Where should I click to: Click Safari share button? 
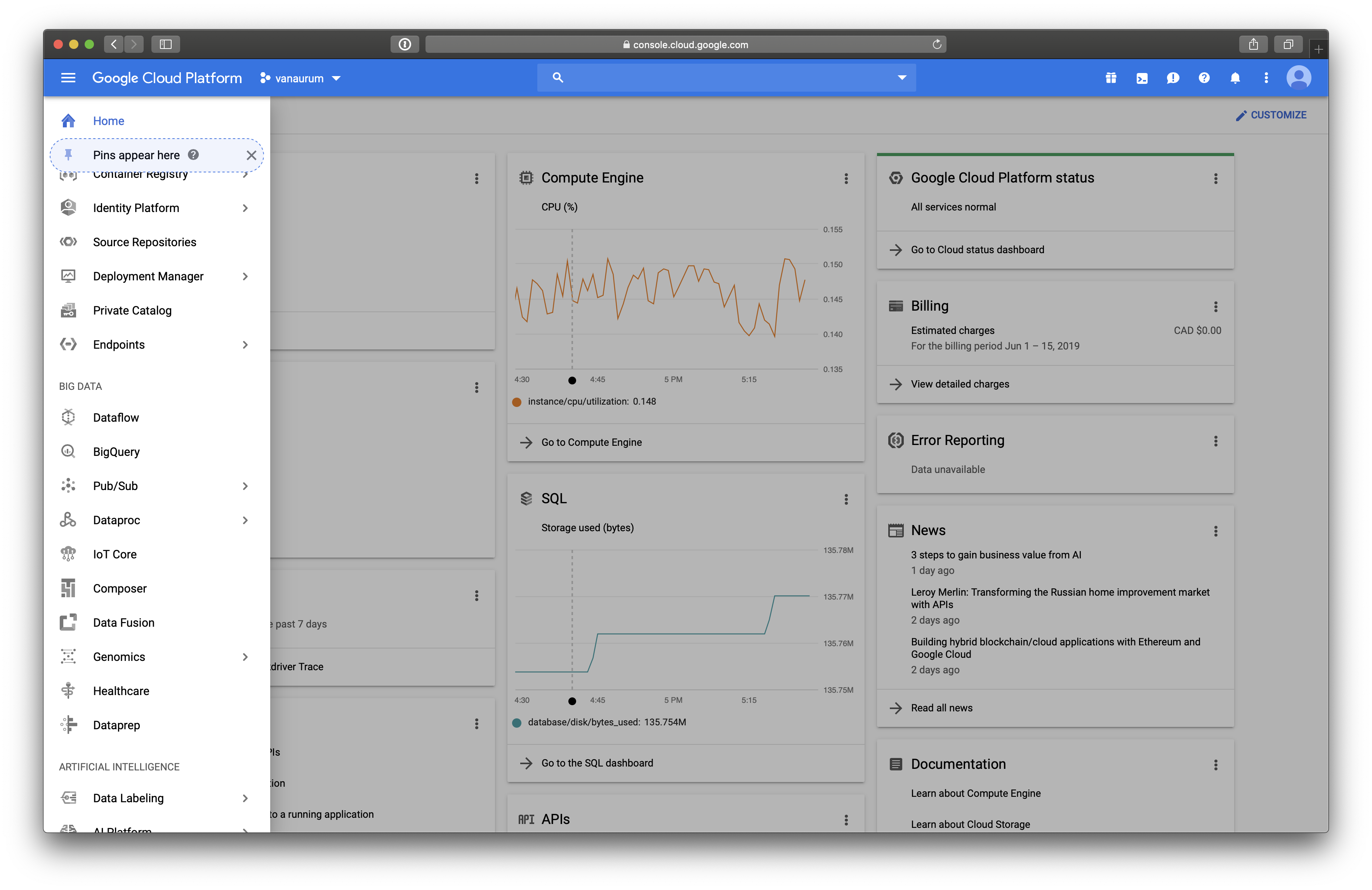tap(1253, 44)
